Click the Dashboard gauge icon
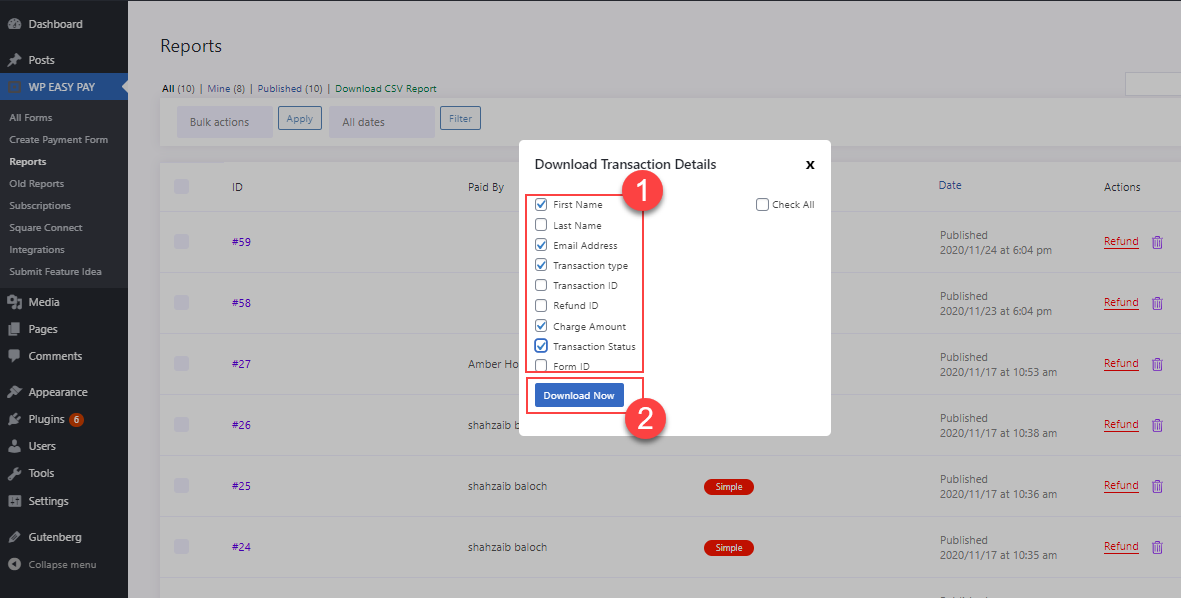This screenshot has height=598, width=1181. (x=14, y=23)
